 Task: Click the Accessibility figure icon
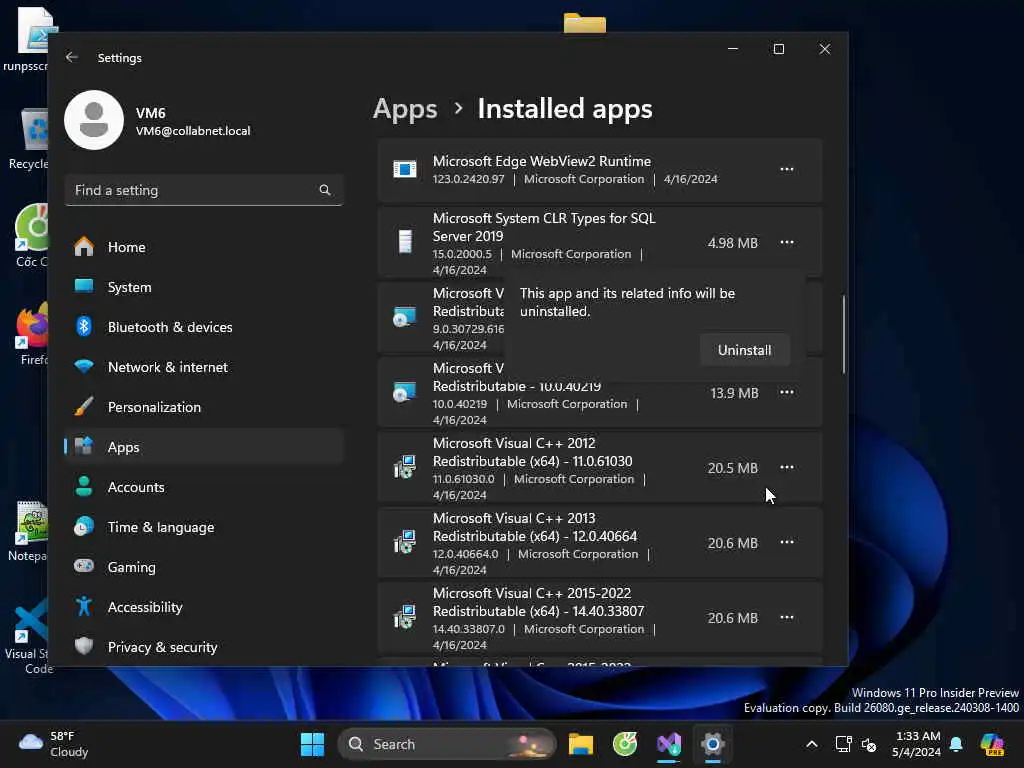[x=84, y=607]
